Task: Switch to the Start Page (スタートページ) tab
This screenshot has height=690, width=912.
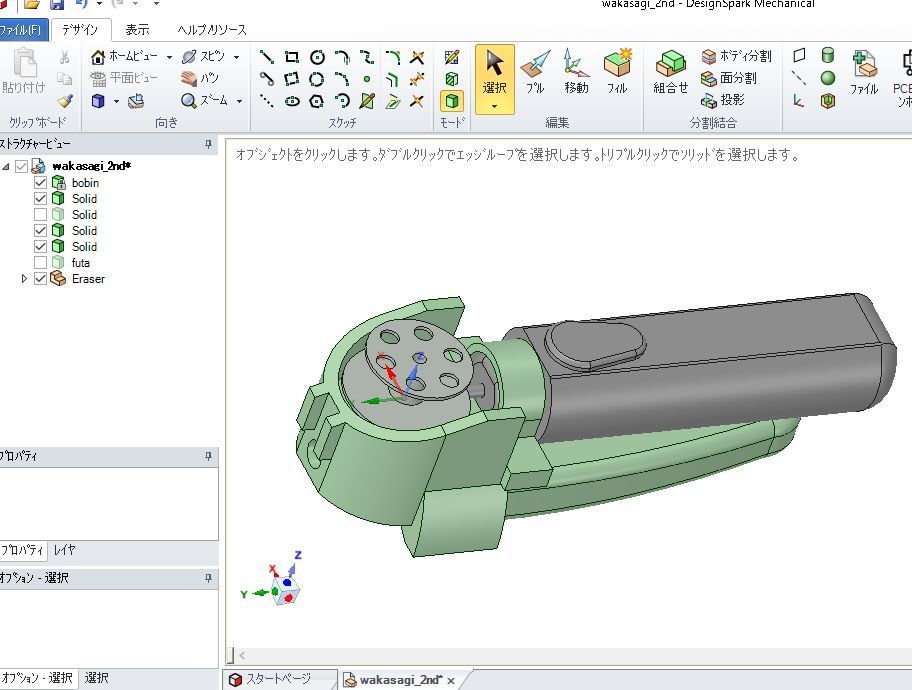Action: (269, 679)
